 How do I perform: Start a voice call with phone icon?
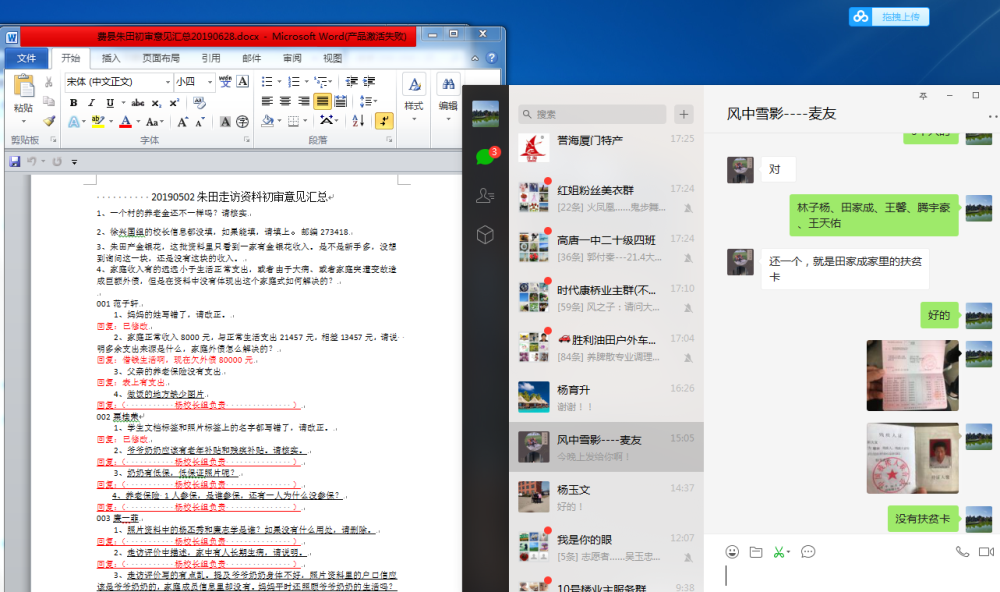[x=962, y=552]
